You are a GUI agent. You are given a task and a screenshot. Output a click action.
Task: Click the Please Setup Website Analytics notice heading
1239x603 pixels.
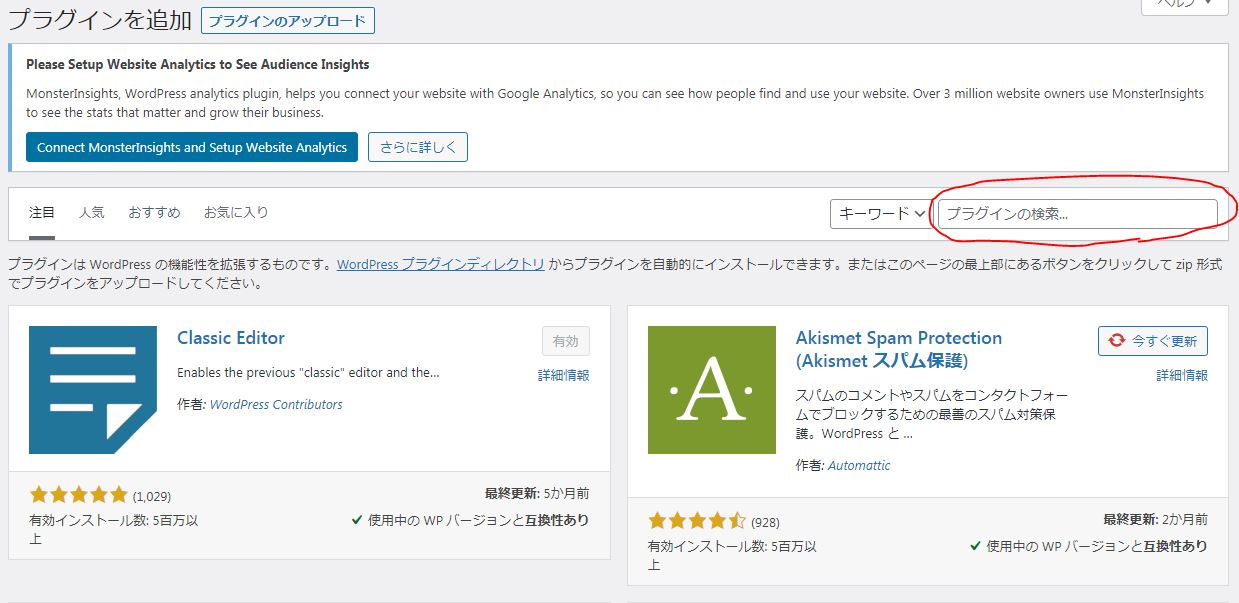[x=198, y=64]
